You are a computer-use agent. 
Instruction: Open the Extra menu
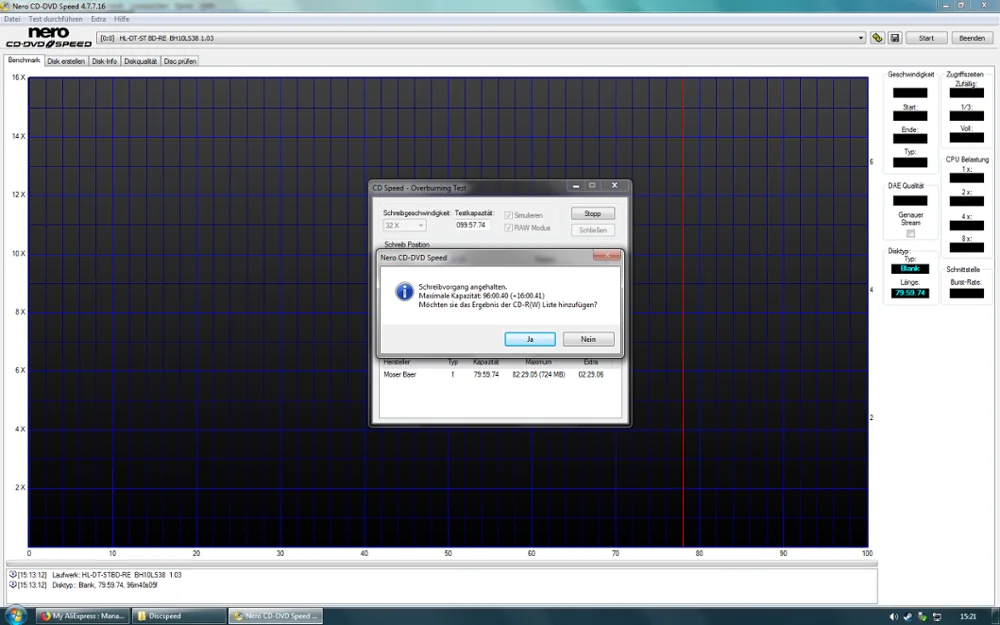[98, 19]
